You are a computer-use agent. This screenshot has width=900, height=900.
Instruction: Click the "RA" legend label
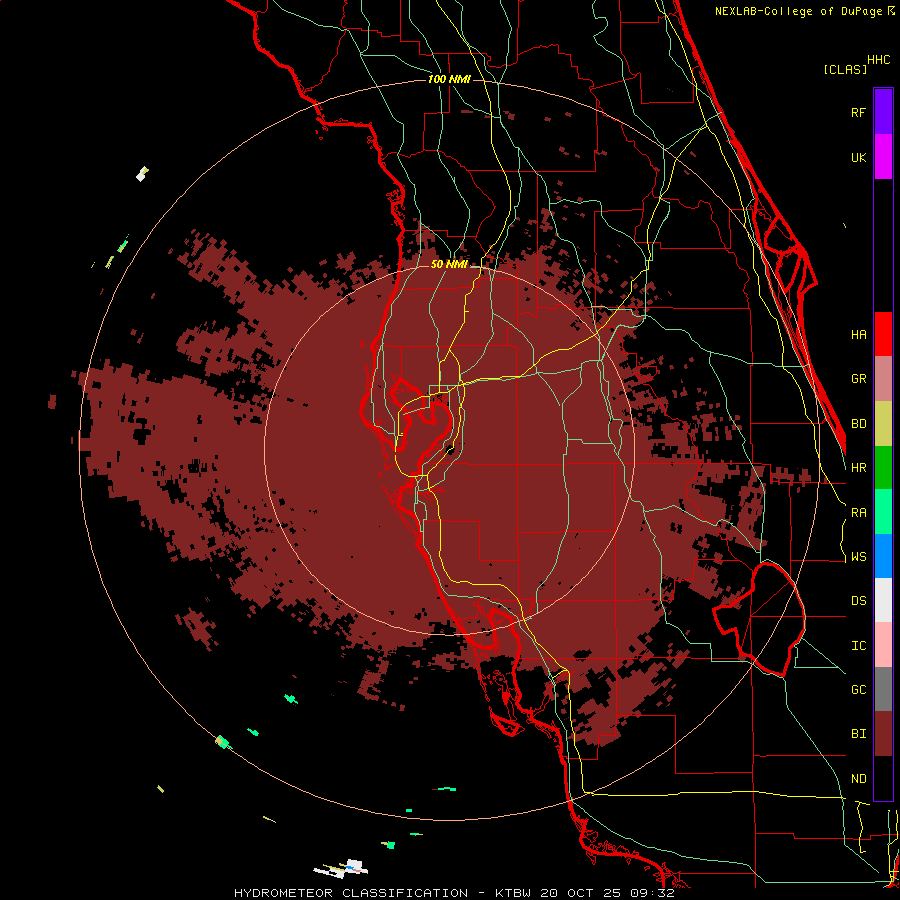(858, 513)
